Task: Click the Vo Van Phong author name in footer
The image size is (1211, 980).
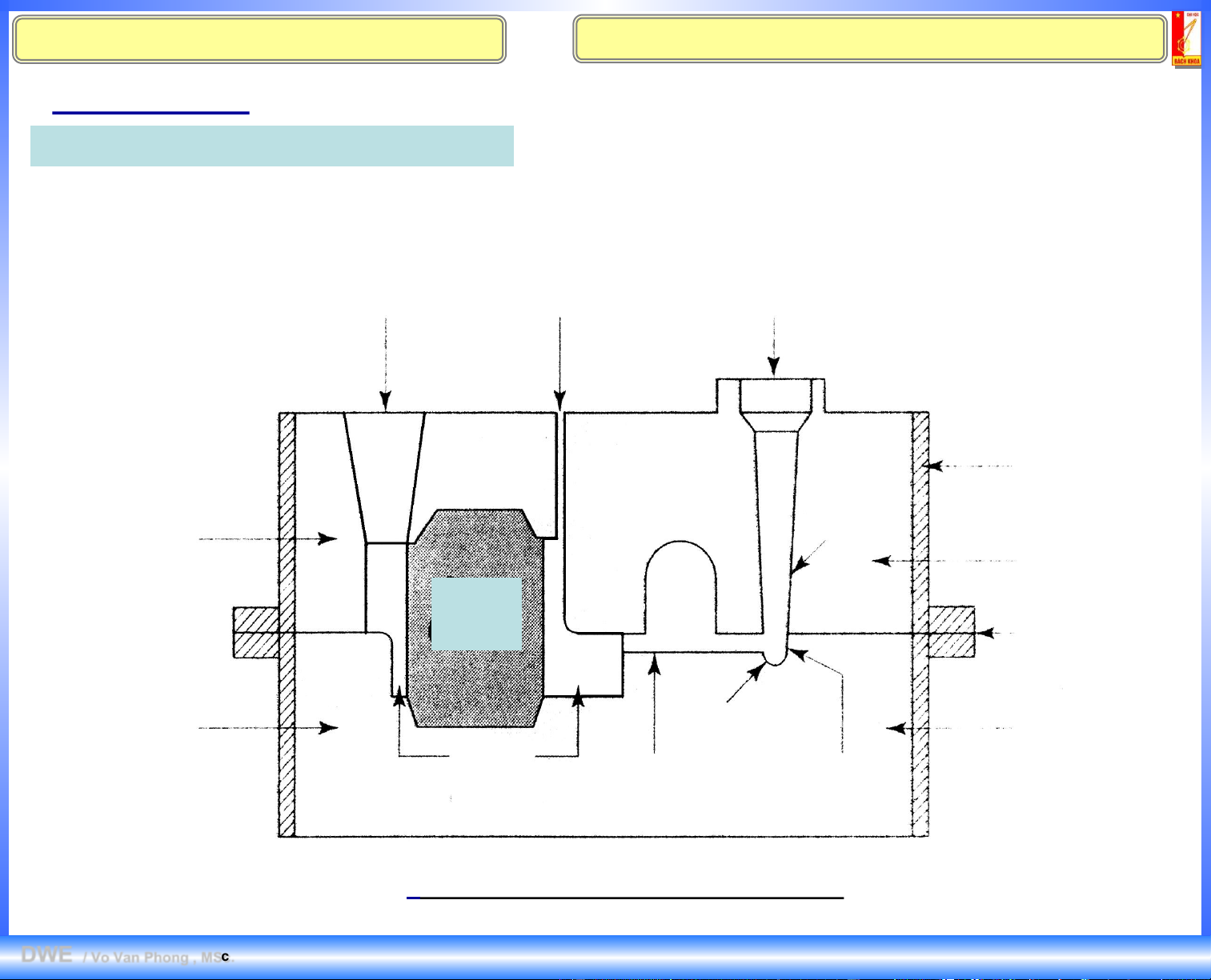Action: [x=144, y=958]
